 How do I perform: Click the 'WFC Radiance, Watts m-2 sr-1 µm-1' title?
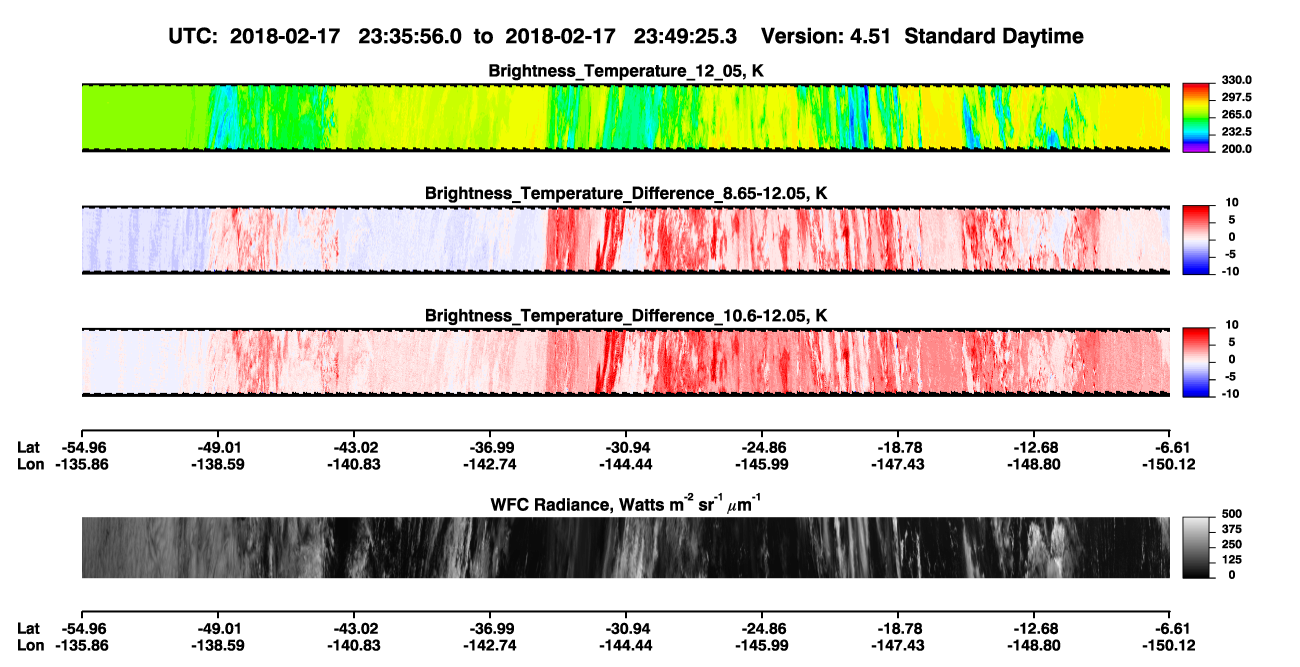(x=626, y=503)
